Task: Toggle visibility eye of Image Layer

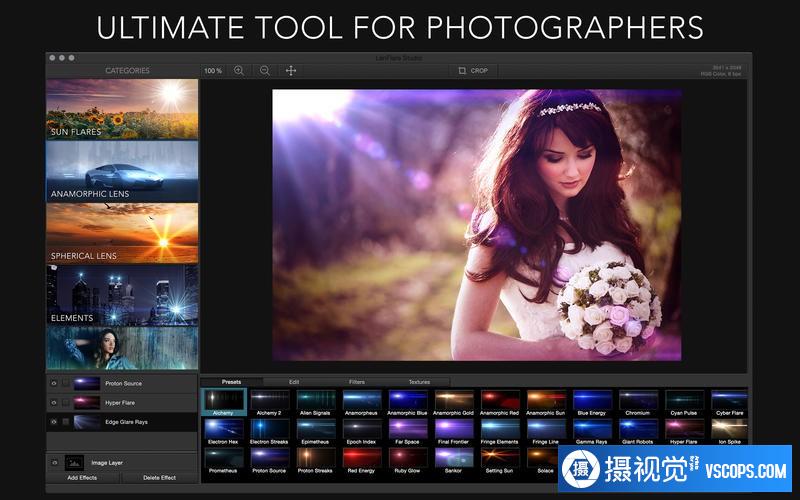Action: (55, 463)
